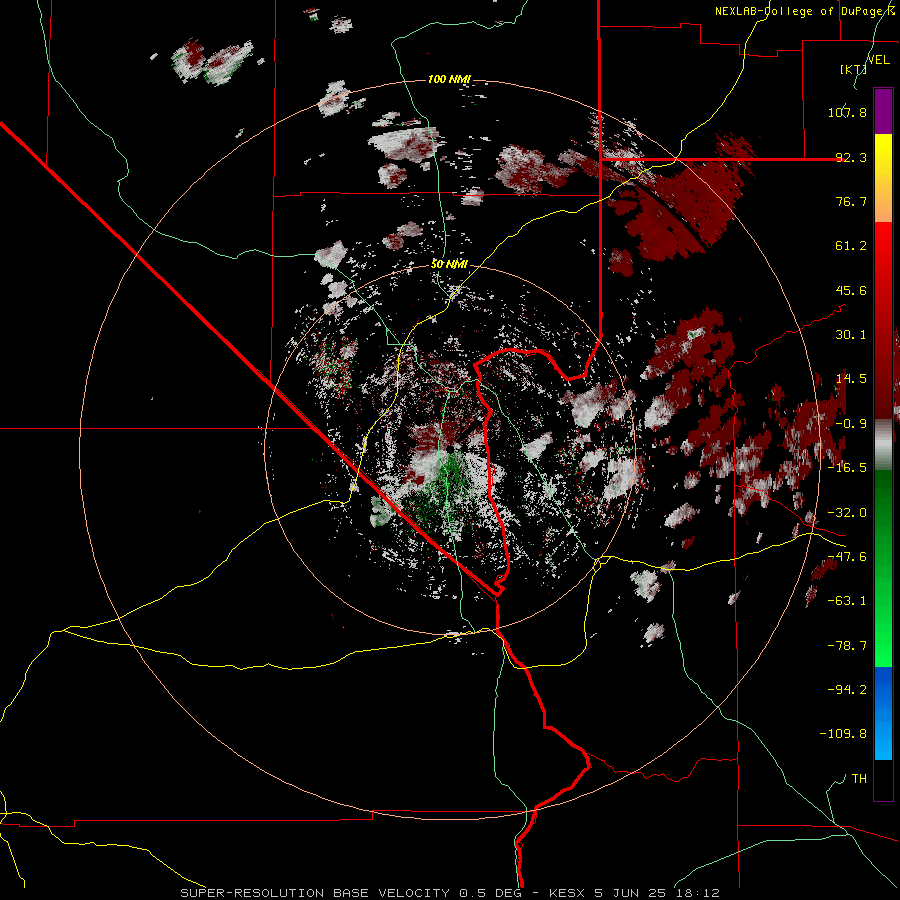The height and width of the screenshot is (900, 900).
Task: Click the 45.6 velocity scale value
Action: tap(851, 290)
